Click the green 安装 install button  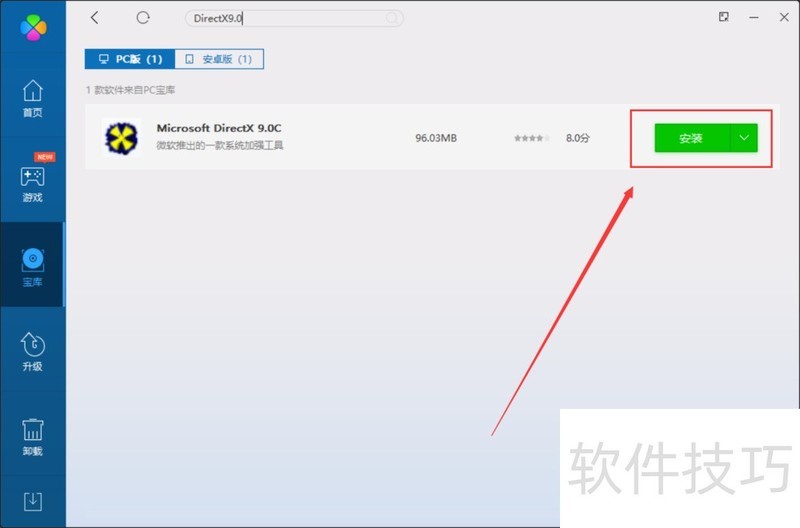click(692, 138)
